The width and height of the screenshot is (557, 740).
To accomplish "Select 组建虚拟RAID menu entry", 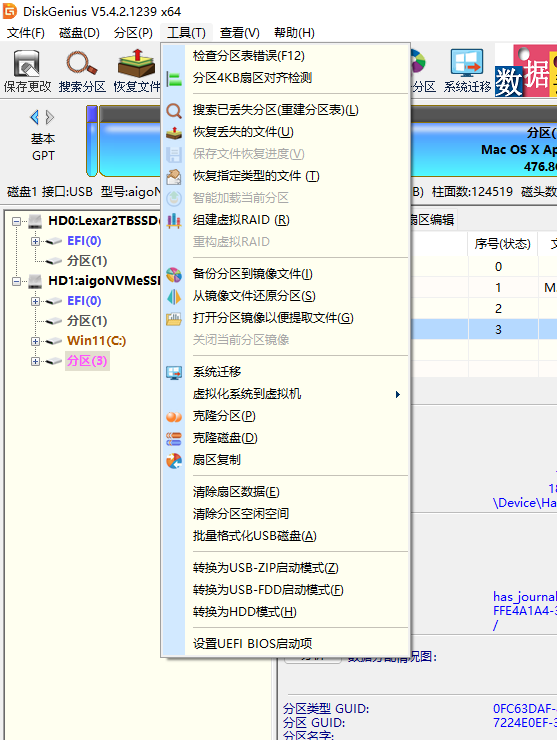I will click(x=285, y=220).
